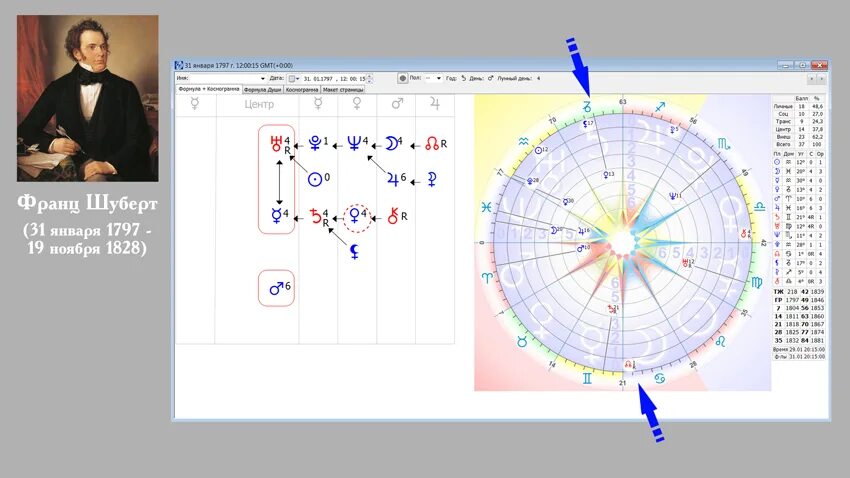Viewport: 850px width, 478px height.
Task: Click the Транс row in score table
Action: click(x=799, y=122)
